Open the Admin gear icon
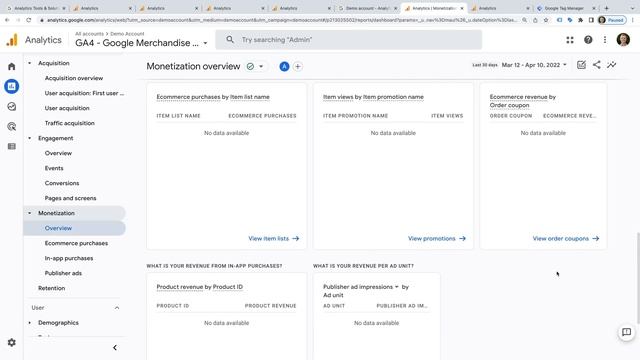Viewport: 640px width, 360px height. [x=11, y=342]
